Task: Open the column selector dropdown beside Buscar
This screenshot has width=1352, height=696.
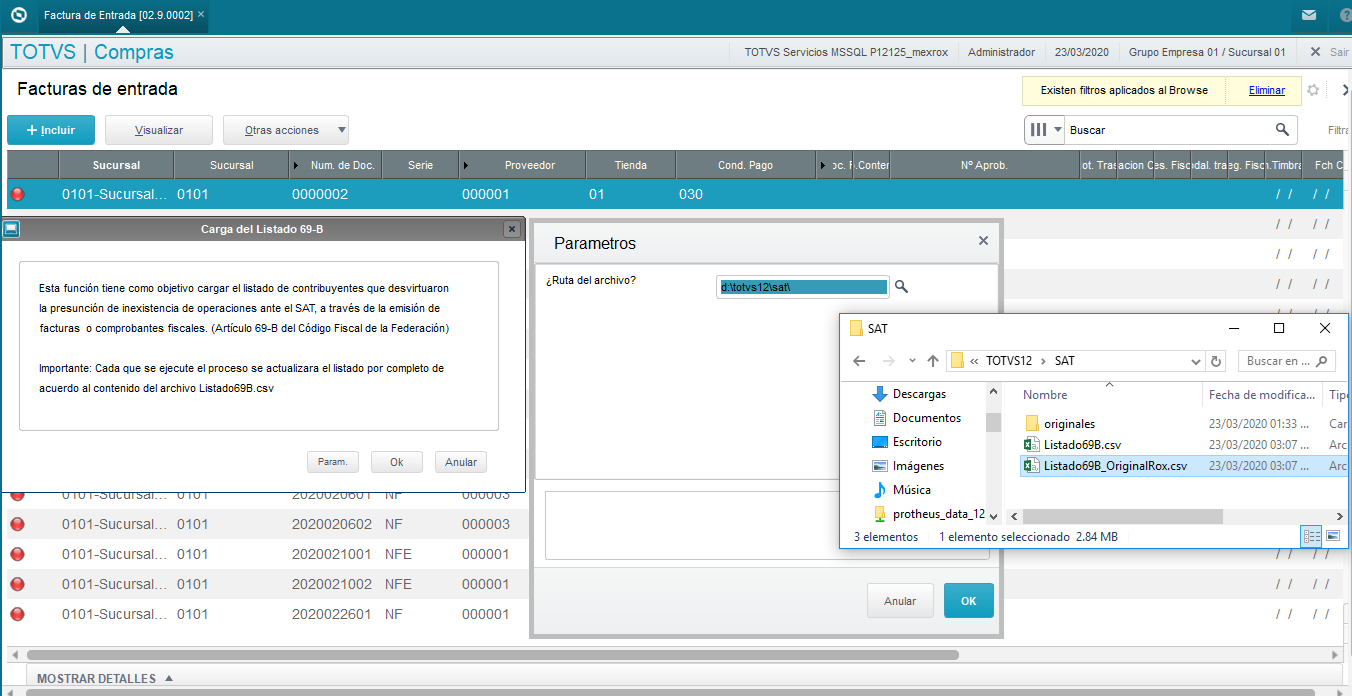Action: click(1045, 130)
